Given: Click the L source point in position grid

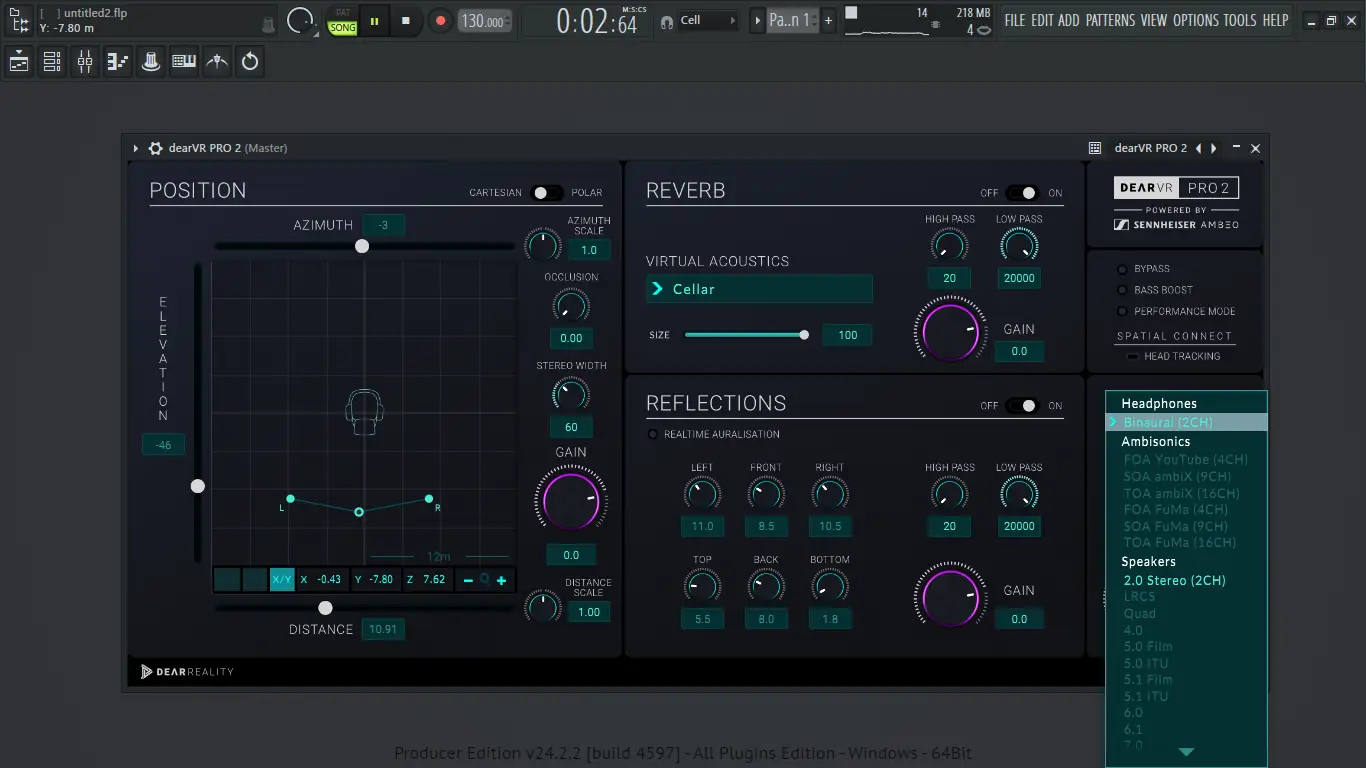Looking at the screenshot, I should 290,498.
